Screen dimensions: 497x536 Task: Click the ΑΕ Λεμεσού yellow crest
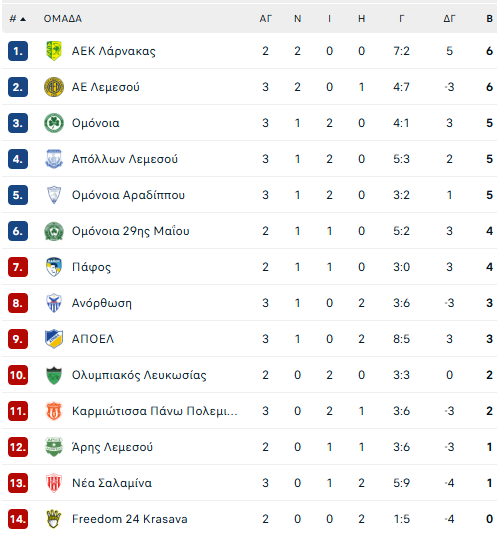pos(54,87)
